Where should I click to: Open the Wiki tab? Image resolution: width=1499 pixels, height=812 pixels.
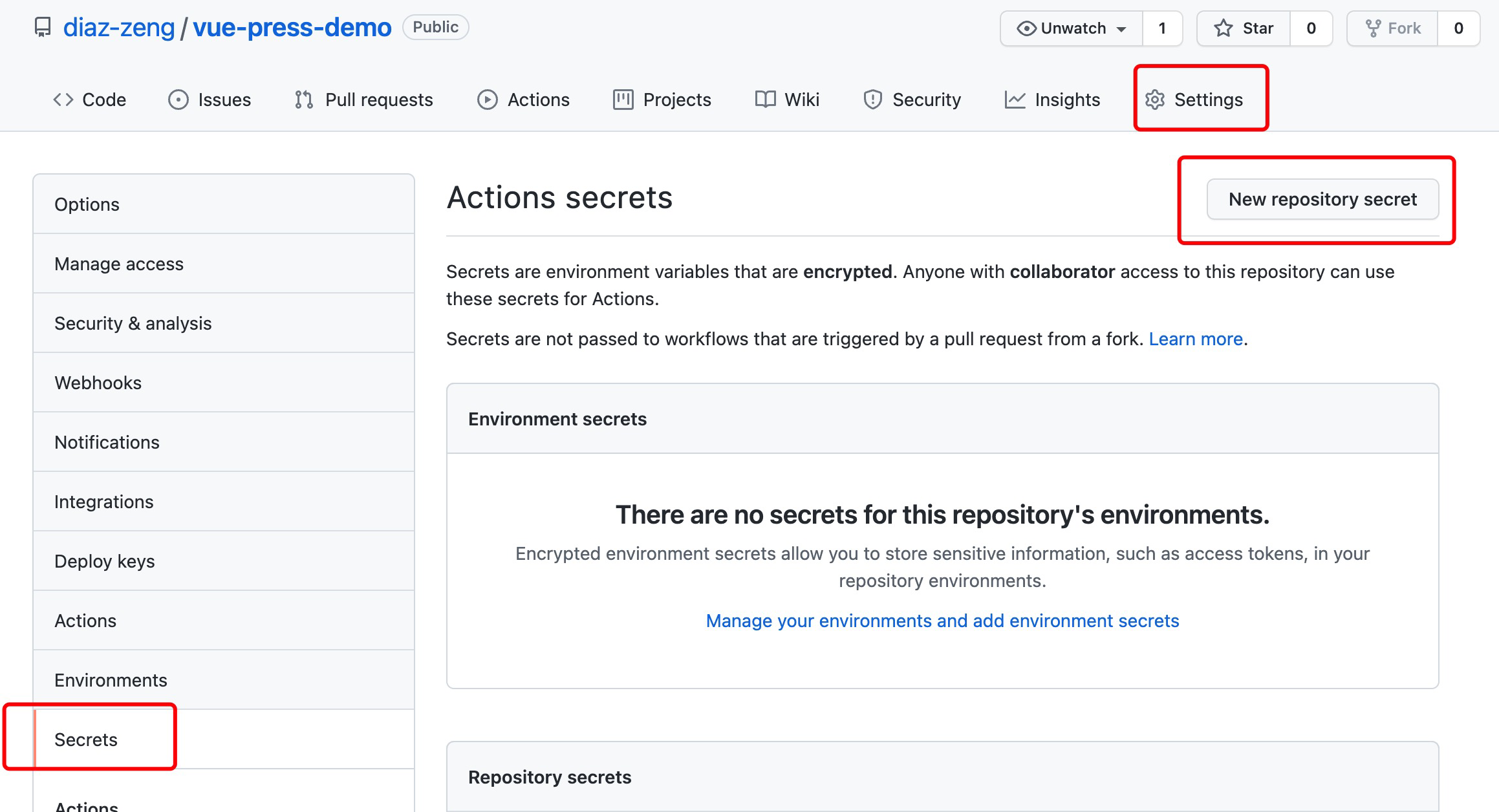click(x=787, y=100)
